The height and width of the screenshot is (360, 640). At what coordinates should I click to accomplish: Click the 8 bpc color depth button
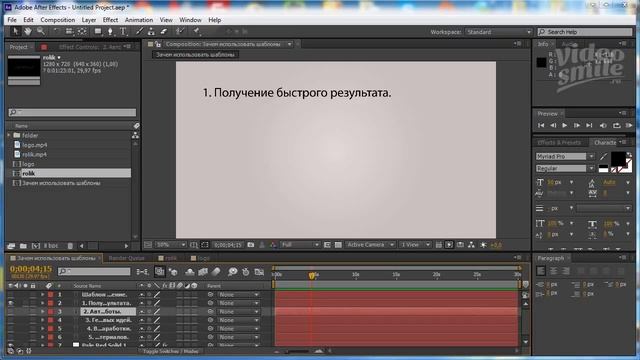(51, 246)
